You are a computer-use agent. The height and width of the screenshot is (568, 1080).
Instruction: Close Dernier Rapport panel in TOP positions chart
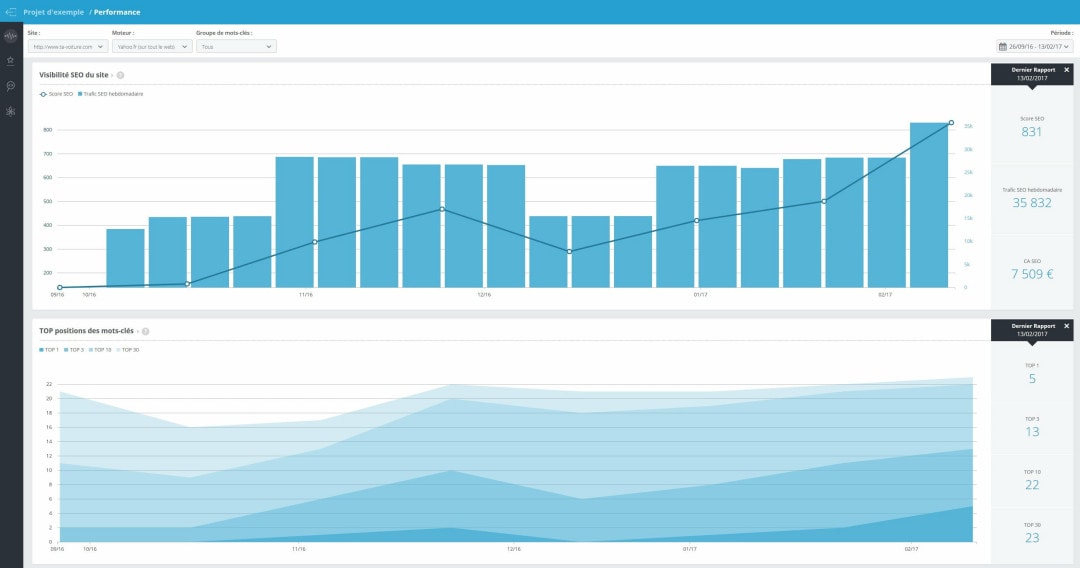(x=1066, y=326)
